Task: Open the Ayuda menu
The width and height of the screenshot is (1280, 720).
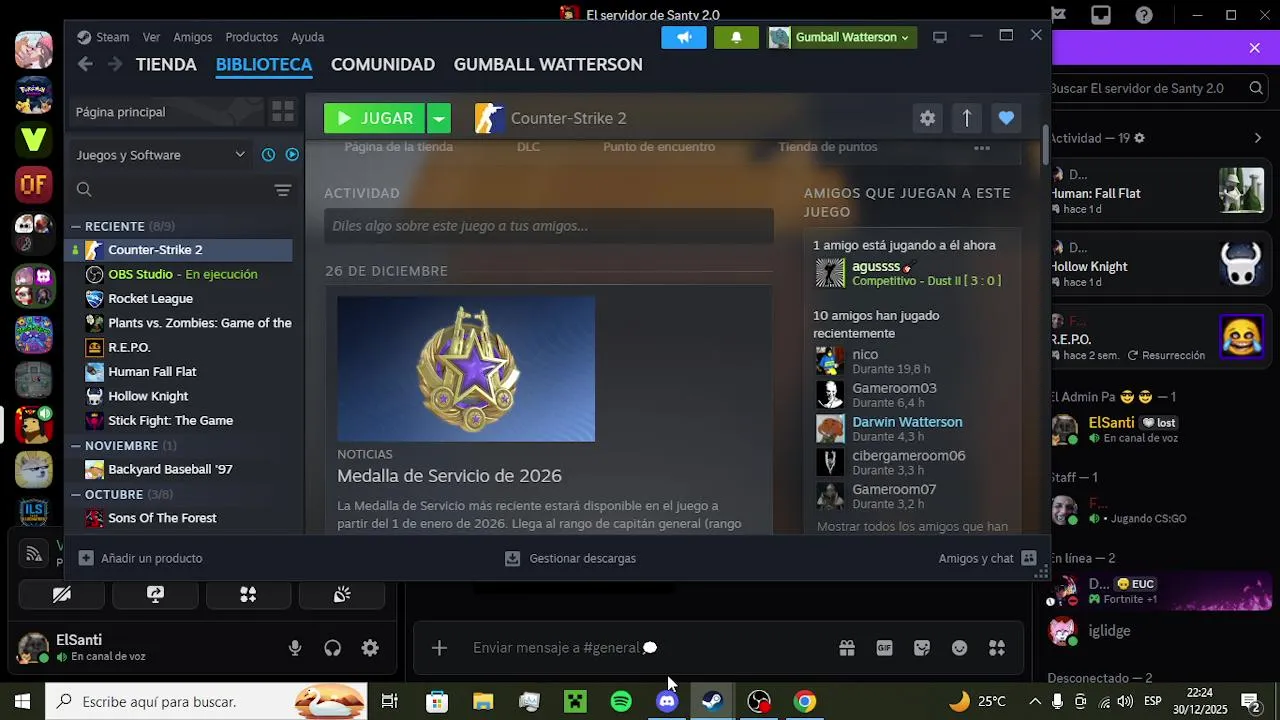Action: [x=307, y=37]
